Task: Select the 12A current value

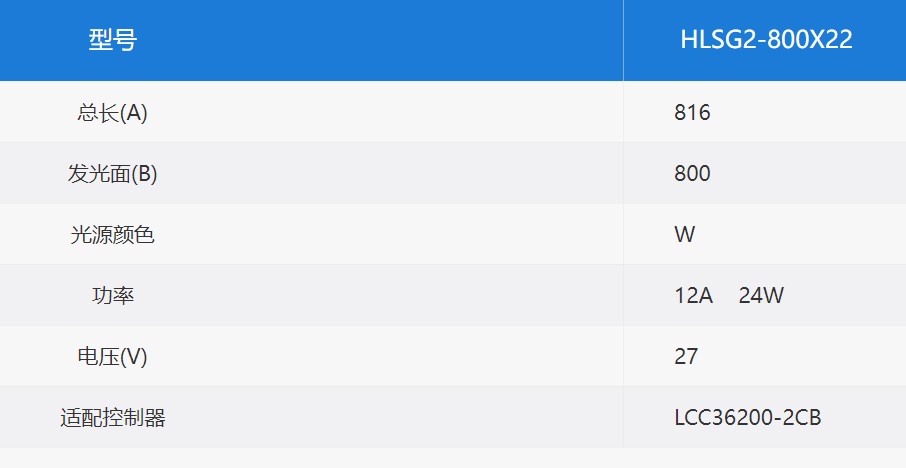Action: (693, 296)
